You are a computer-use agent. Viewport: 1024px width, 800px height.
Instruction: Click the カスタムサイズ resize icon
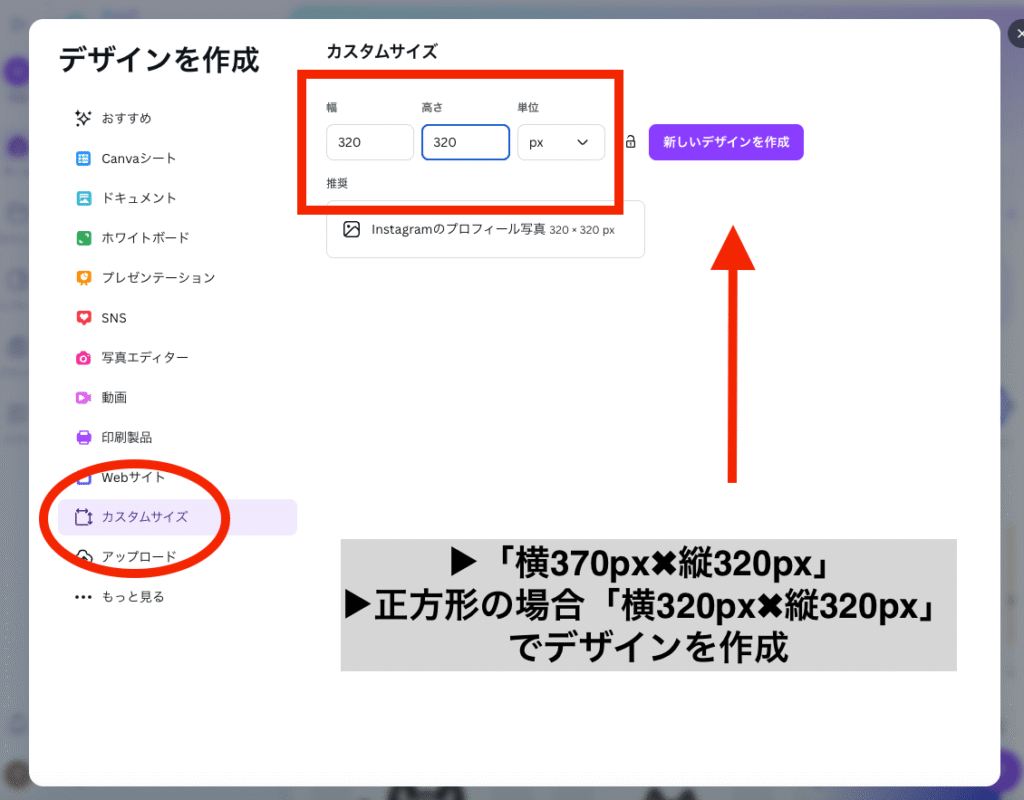pyautogui.click(x=84, y=517)
